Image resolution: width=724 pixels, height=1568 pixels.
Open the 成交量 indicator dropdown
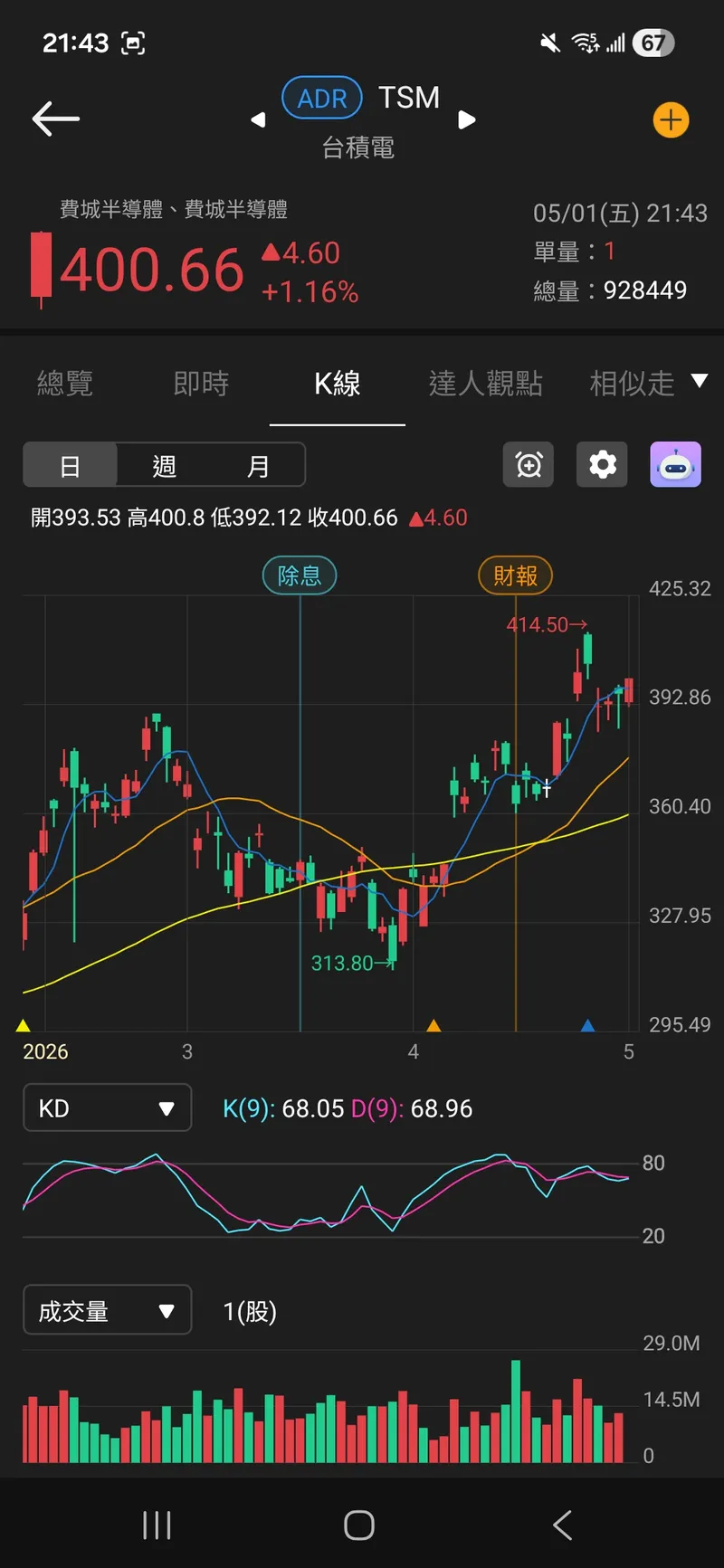coord(107,1310)
